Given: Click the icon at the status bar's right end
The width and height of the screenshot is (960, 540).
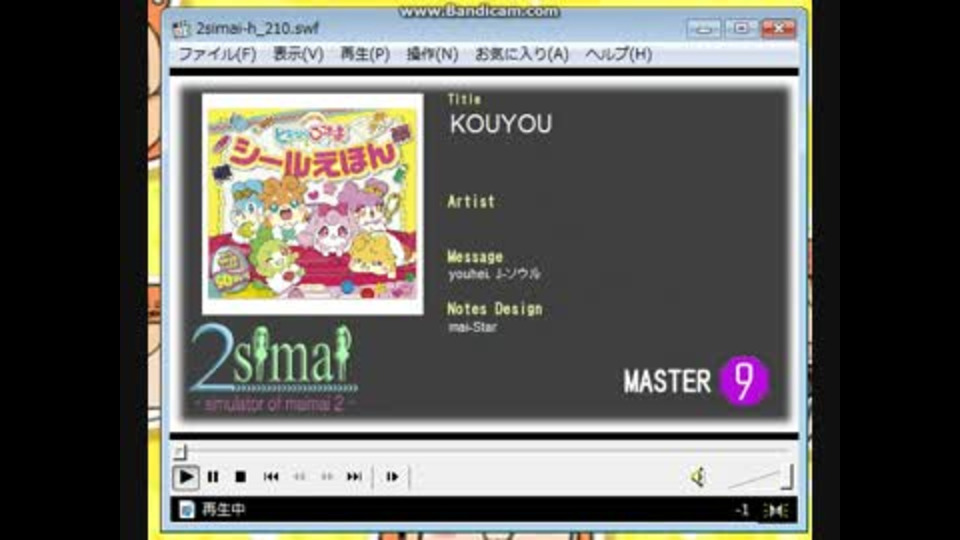Looking at the screenshot, I should click(x=776, y=510).
